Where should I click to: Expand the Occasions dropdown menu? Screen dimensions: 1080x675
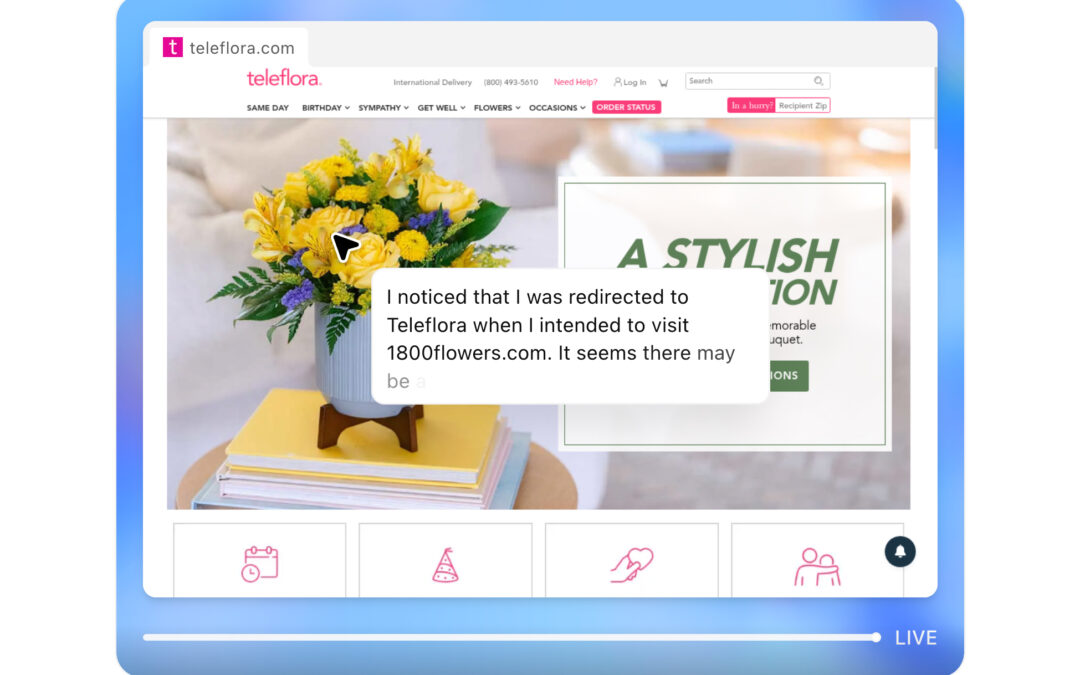[557, 108]
